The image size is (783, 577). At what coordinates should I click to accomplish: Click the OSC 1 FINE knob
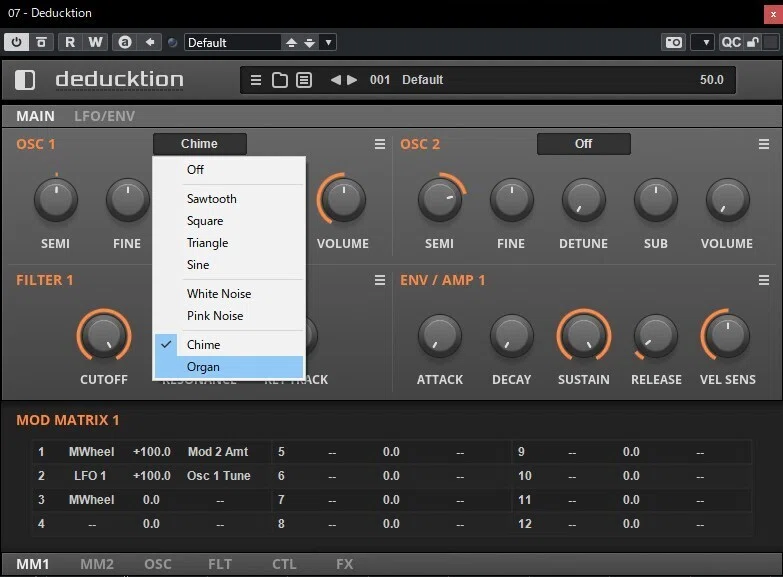(x=128, y=200)
